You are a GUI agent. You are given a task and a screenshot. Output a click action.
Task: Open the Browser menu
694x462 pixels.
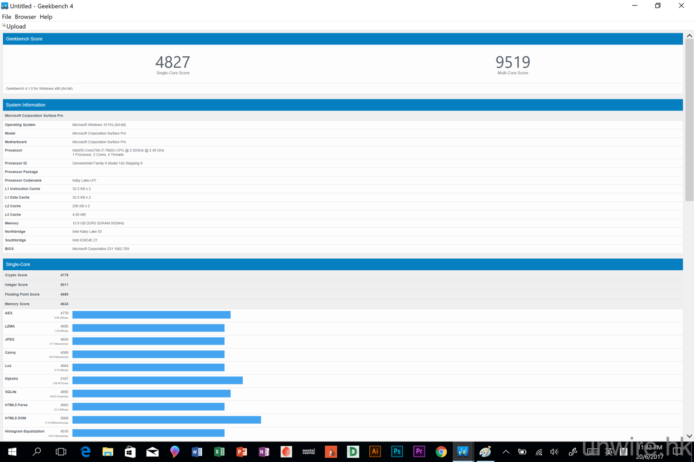coord(25,17)
